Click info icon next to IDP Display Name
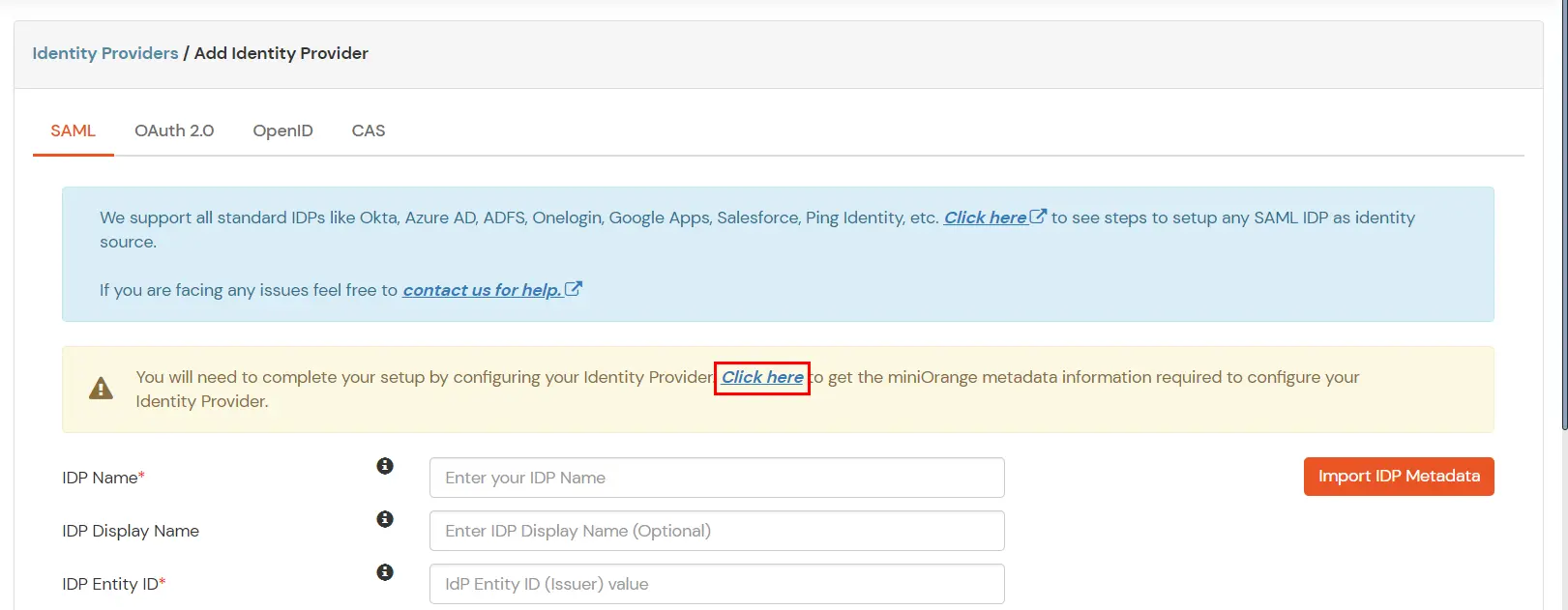 (385, 519)
